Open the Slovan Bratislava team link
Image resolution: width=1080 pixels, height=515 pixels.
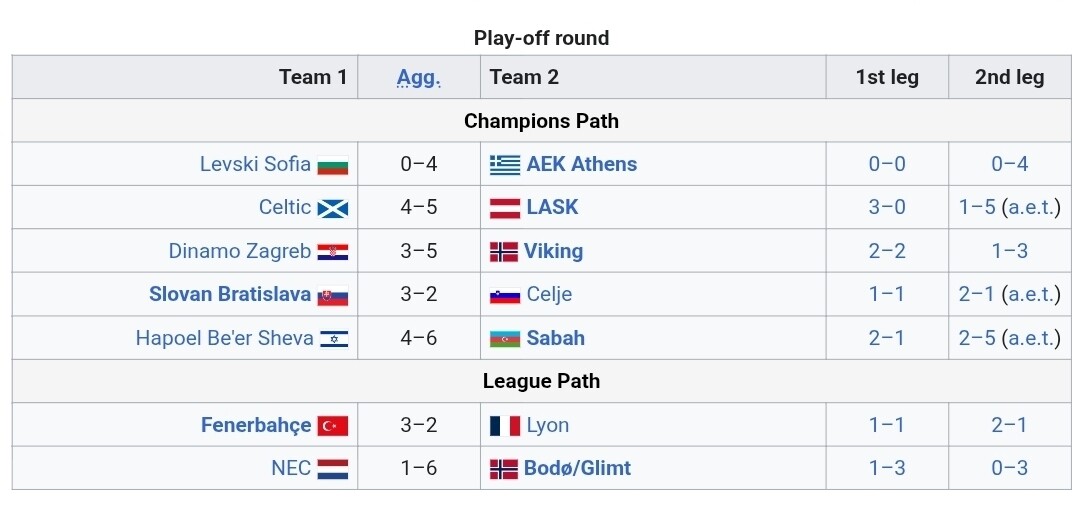click(230, 294)
